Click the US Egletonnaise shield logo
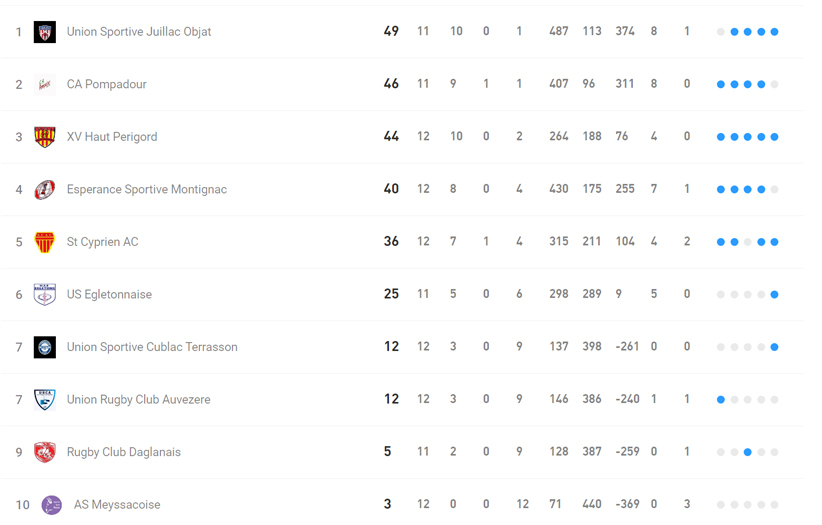The image size is (822, 525). pos(44,294)
